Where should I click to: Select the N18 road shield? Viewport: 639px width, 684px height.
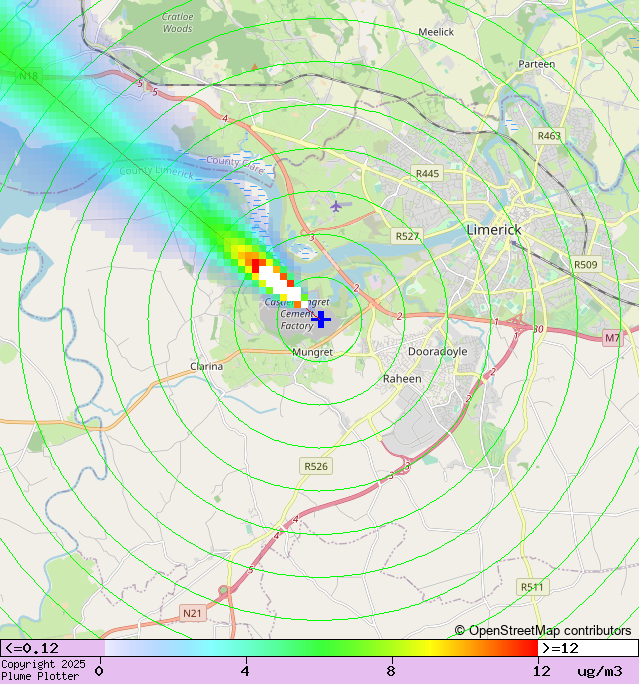[29, 76]
